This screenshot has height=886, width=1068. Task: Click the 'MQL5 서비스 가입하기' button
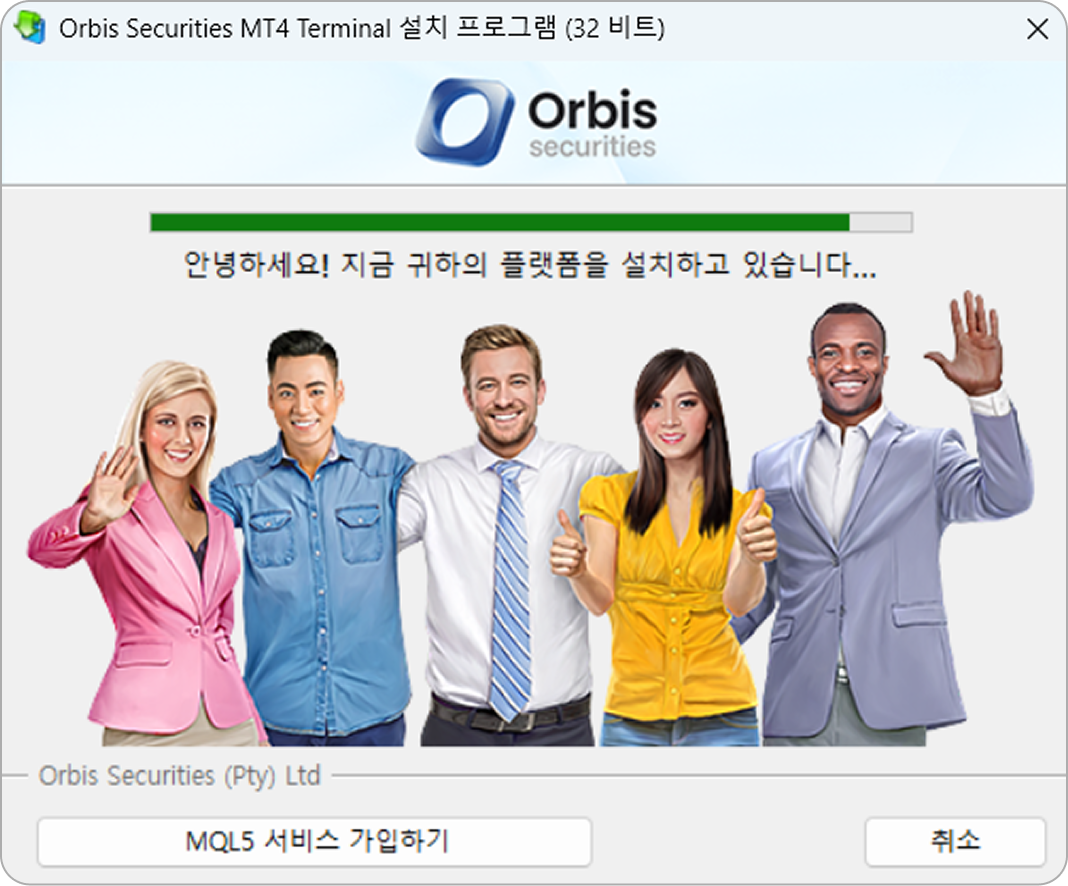315,842
